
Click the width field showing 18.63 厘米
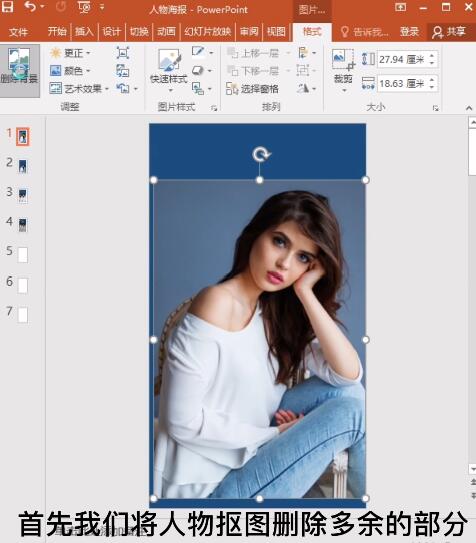403,83
